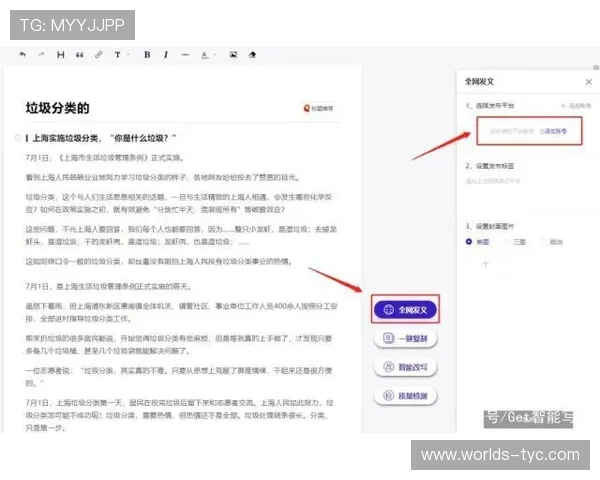Open the text color tool

pyautogui.click(x=205, y=55)
